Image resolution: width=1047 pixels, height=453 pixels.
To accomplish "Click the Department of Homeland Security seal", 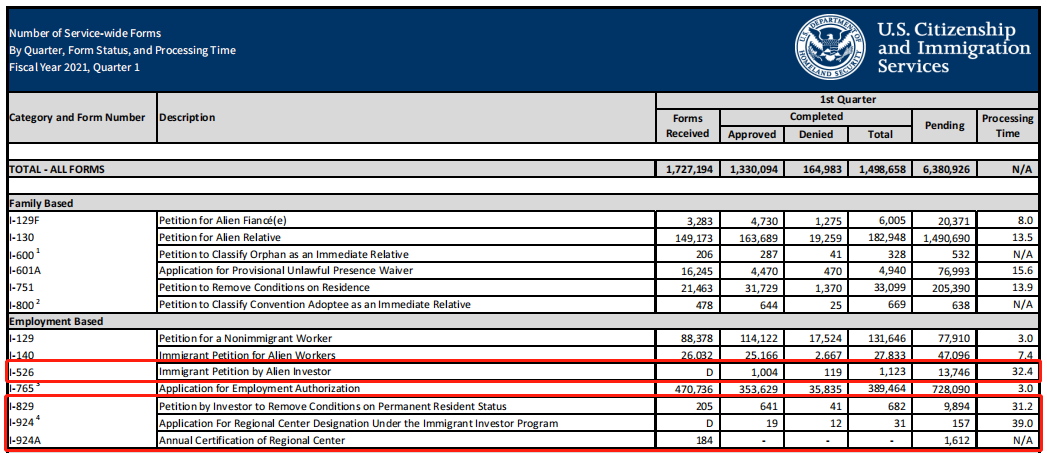I will pyautogui.click(x=830, y=47).
